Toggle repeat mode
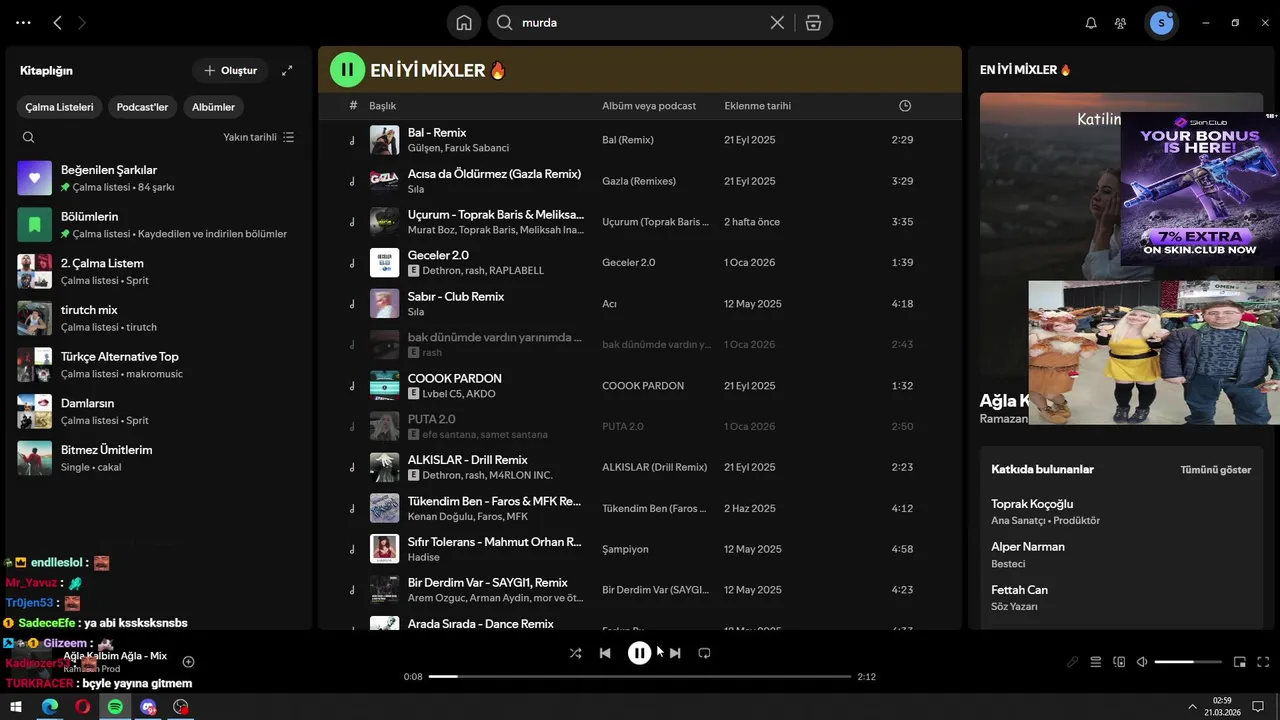Screen dimensions: 1280x720 pos(704,653)
